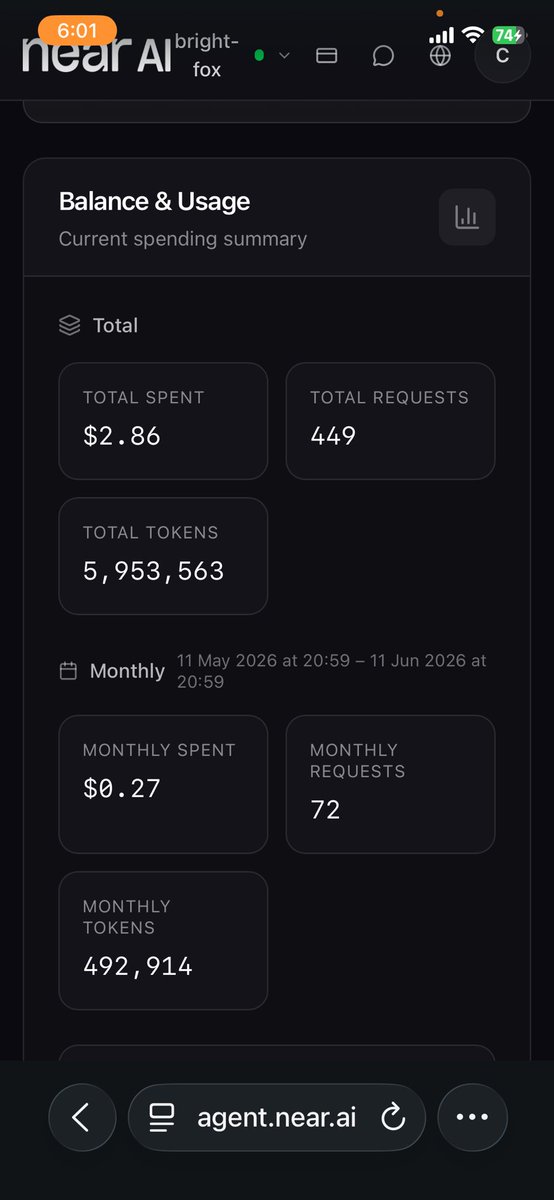
Task: Open the browser three-dot menu
Action: coord(472,1118)
